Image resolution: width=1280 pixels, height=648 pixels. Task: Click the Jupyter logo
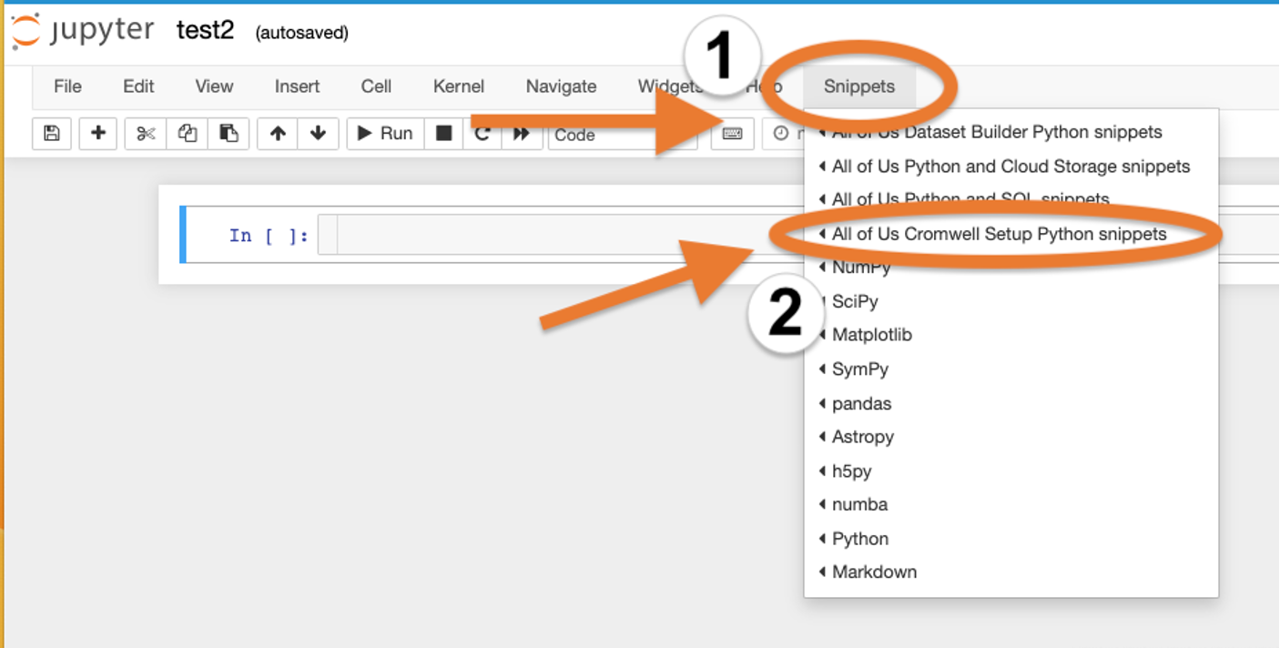[84, 30]
